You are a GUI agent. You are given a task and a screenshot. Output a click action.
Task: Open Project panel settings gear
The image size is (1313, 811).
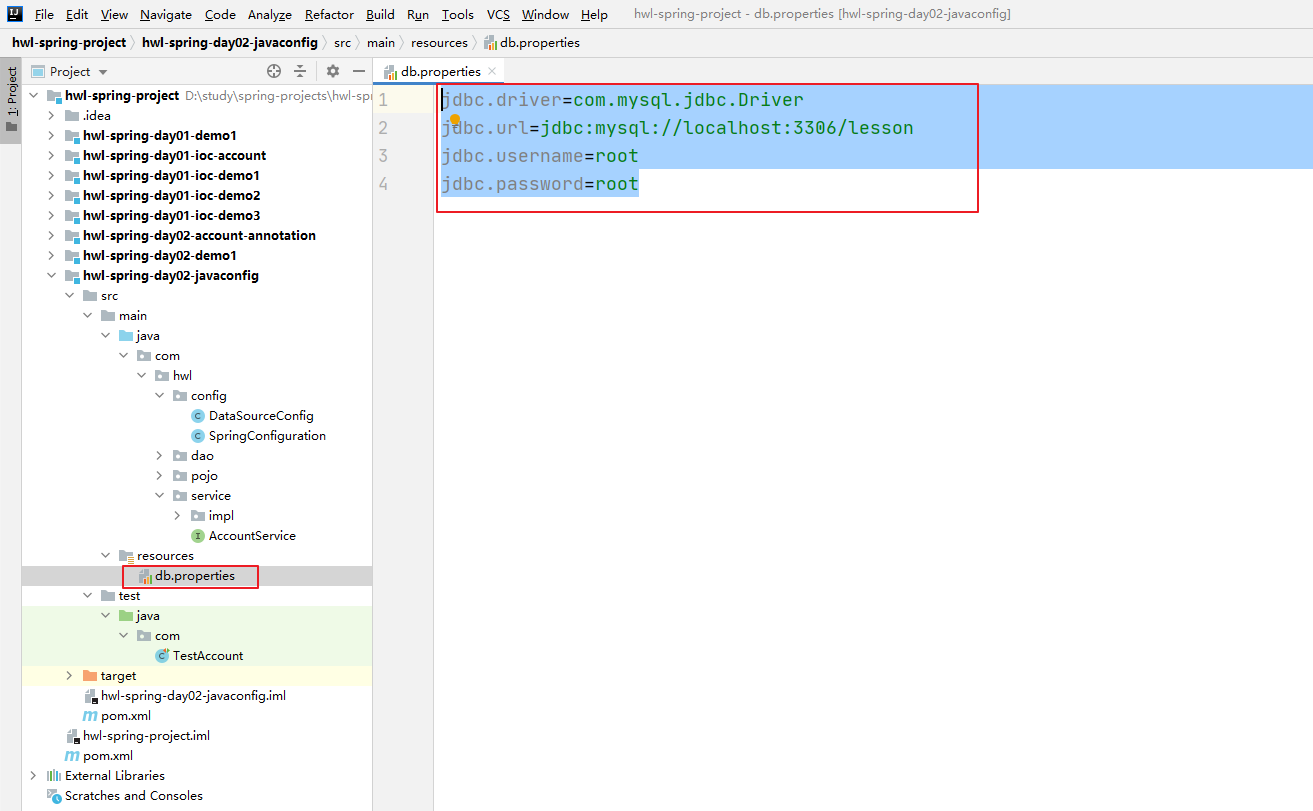(333, 71)
